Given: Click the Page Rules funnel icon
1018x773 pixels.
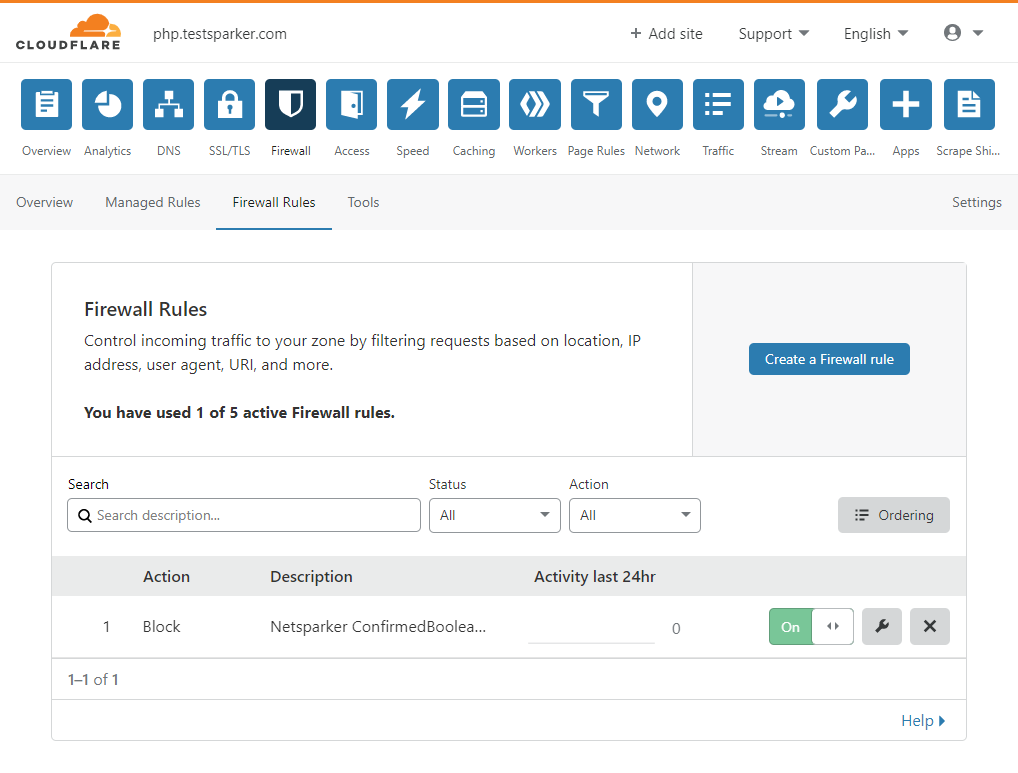Looking at the screenshot, I should click(x=596, y=104).
